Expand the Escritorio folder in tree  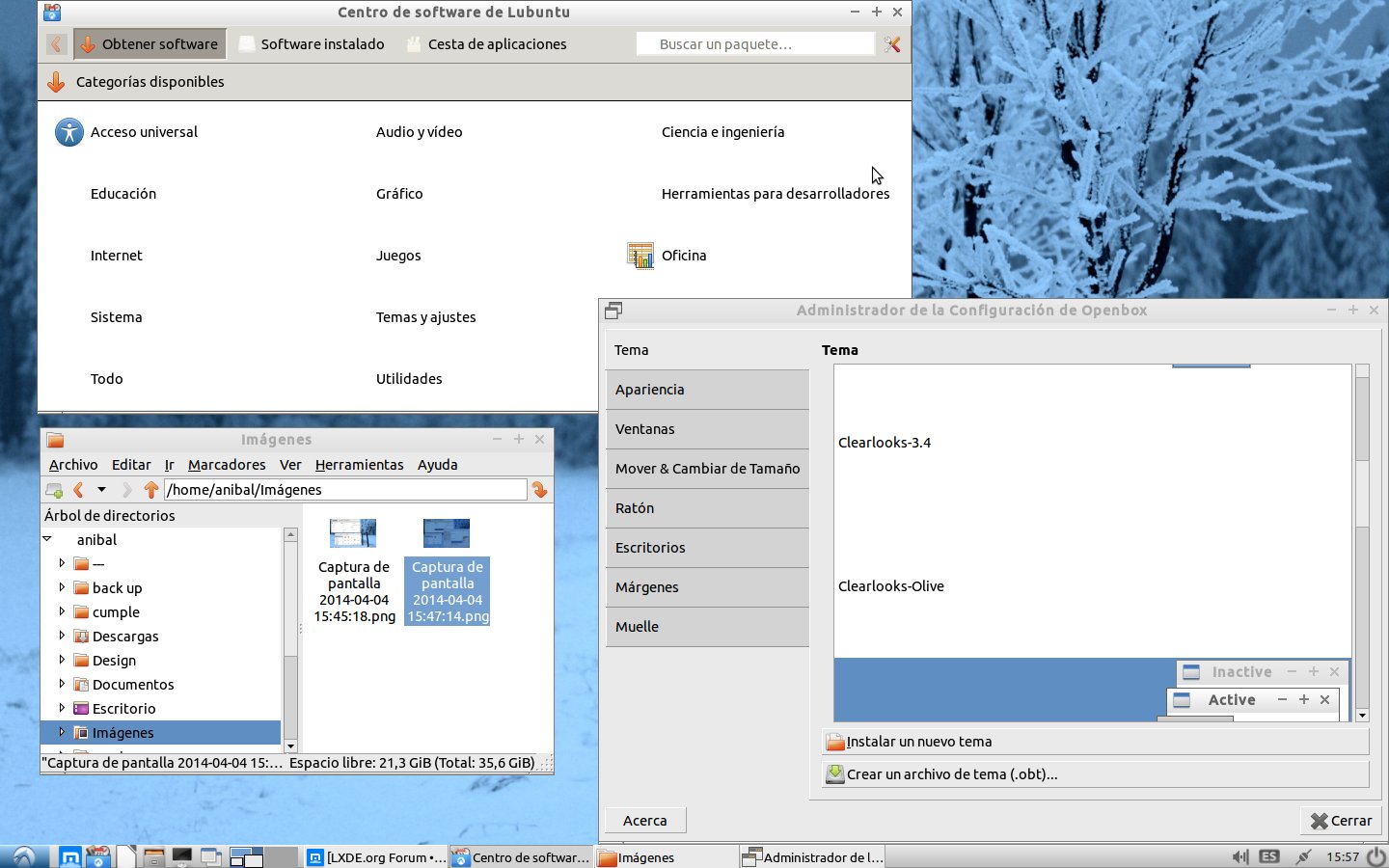[62, 707]
